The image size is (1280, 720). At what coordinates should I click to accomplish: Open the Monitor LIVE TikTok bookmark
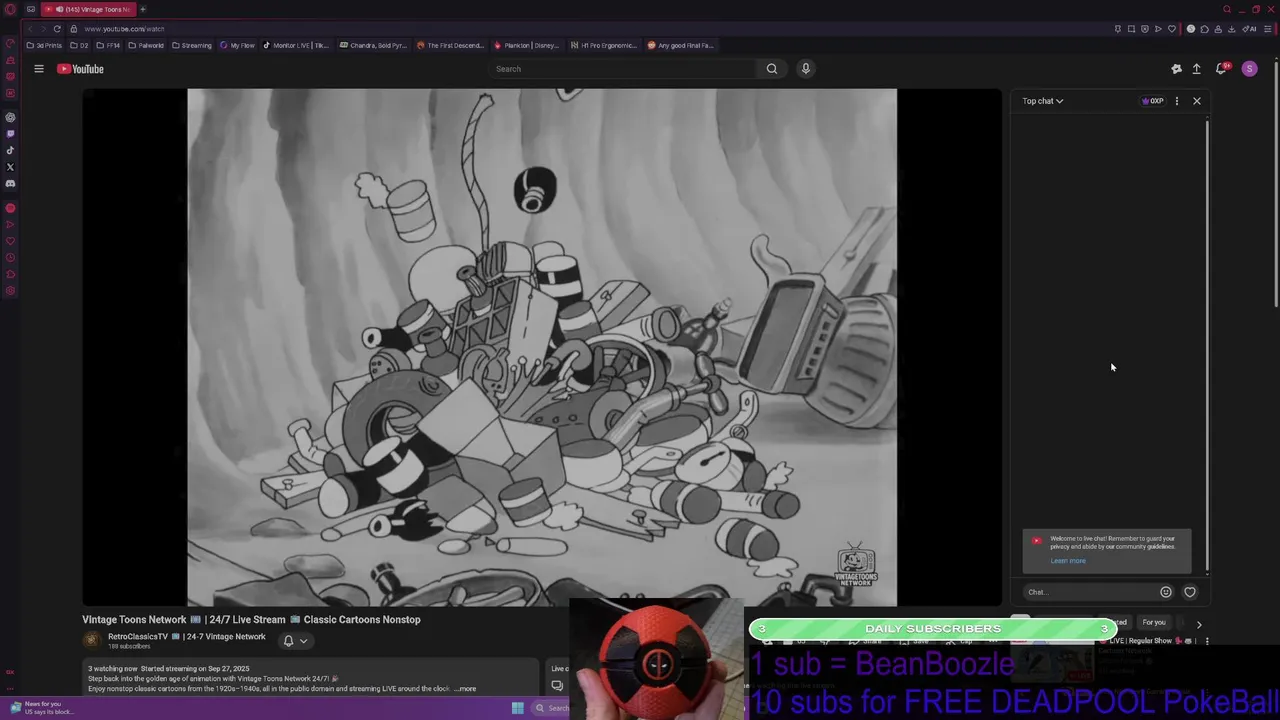click(x=296, y=45)
